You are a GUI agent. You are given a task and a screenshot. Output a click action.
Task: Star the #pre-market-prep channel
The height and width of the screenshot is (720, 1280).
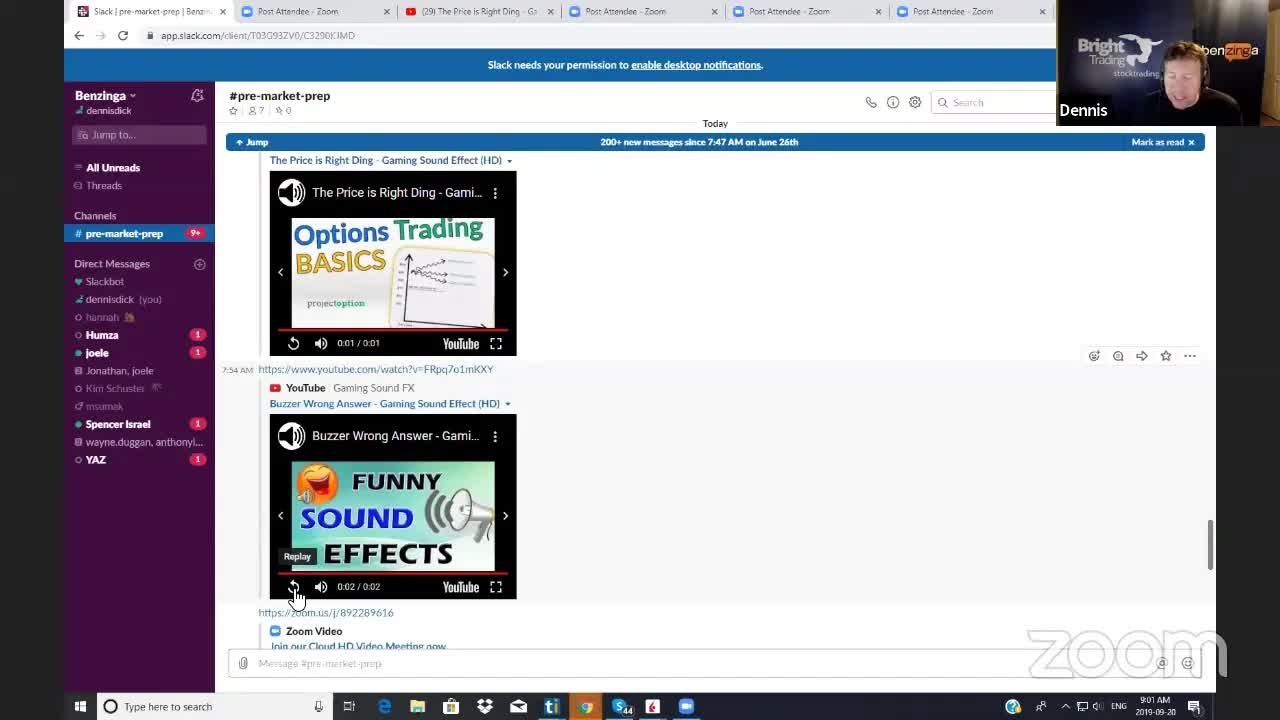click(x=234, y=111)
